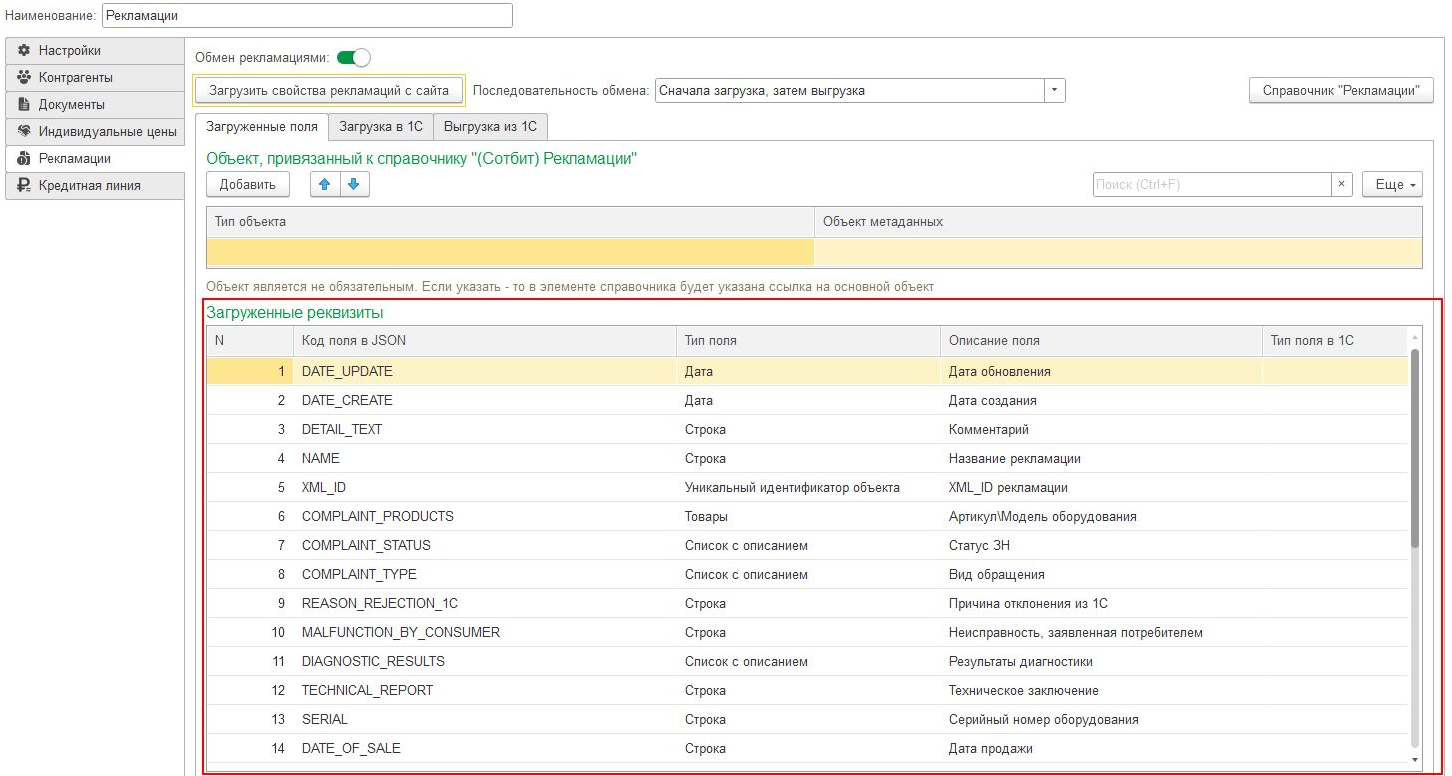This screenshot has height=776, width=1452.
Task: Click the gear icon beside Настройки
Action: (24, 51)
